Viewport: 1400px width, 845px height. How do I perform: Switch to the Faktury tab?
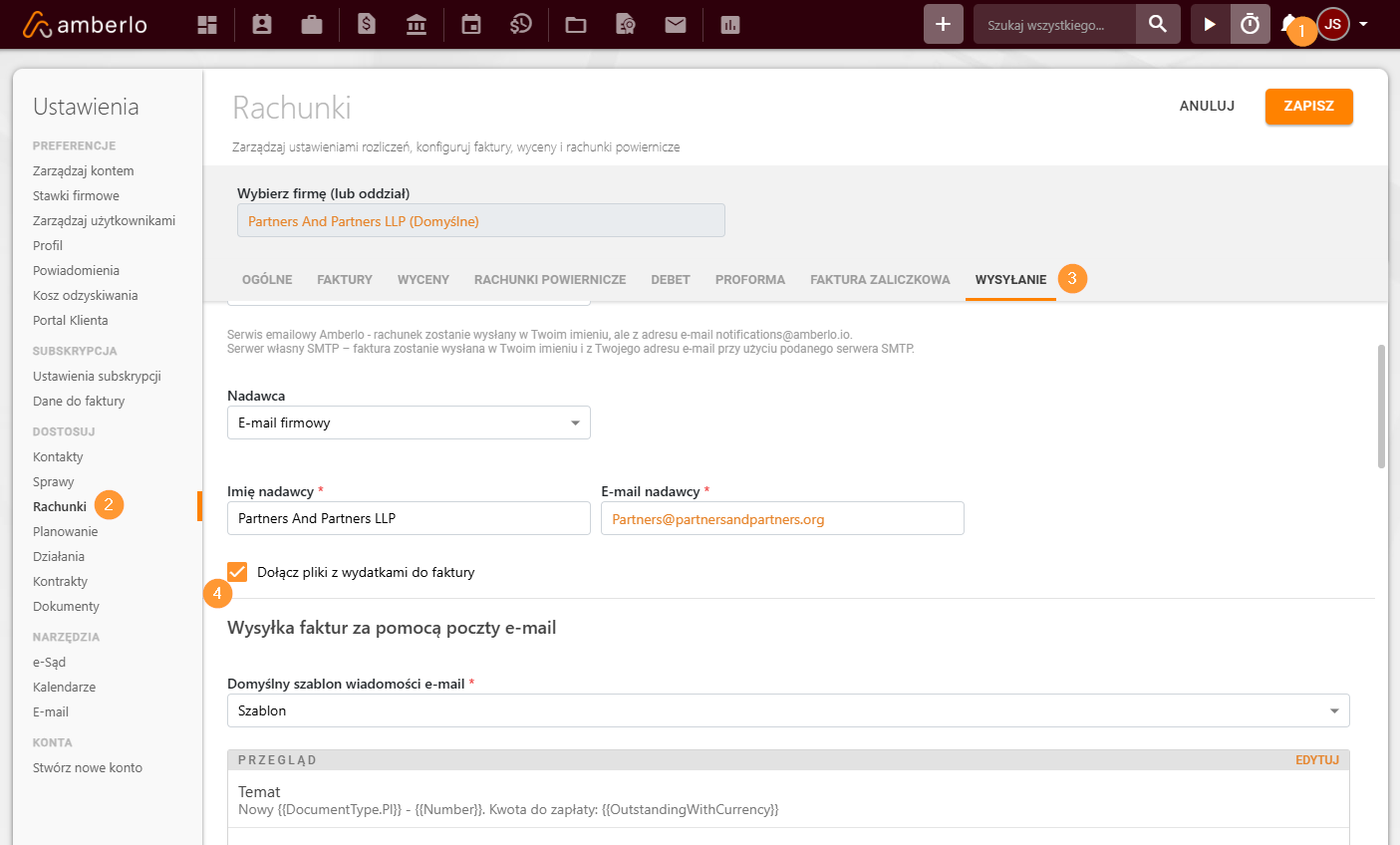click(x=345, y=280)
